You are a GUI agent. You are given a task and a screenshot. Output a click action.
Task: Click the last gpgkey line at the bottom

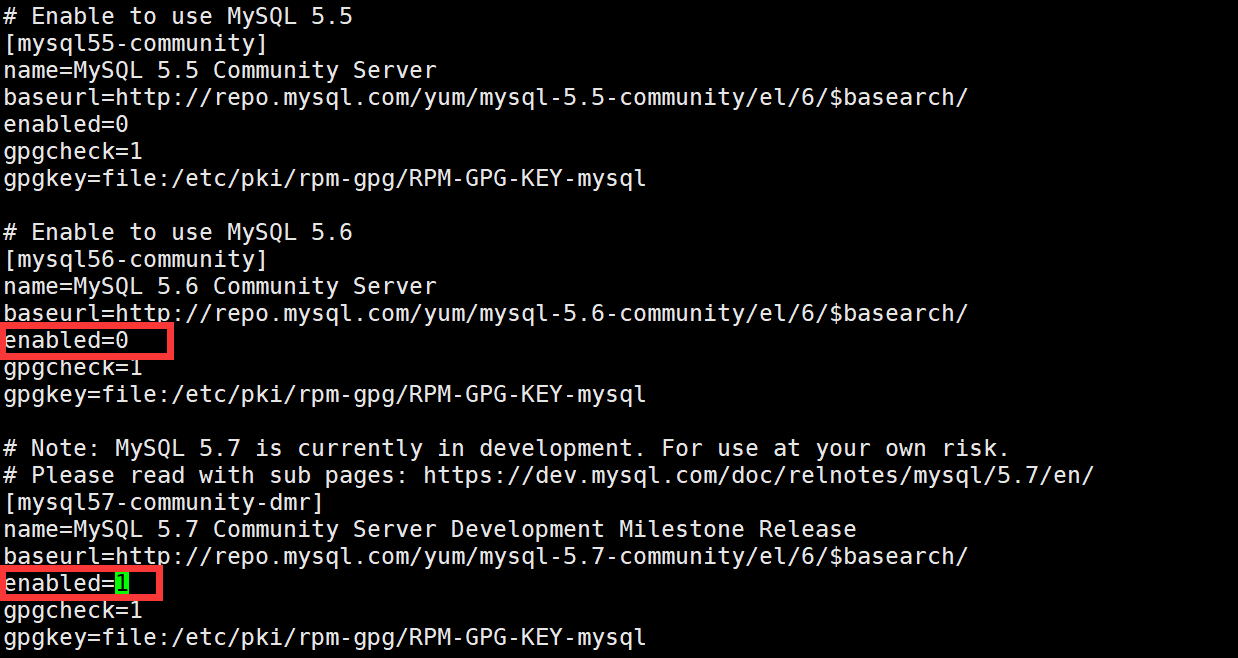click(325, 637)
